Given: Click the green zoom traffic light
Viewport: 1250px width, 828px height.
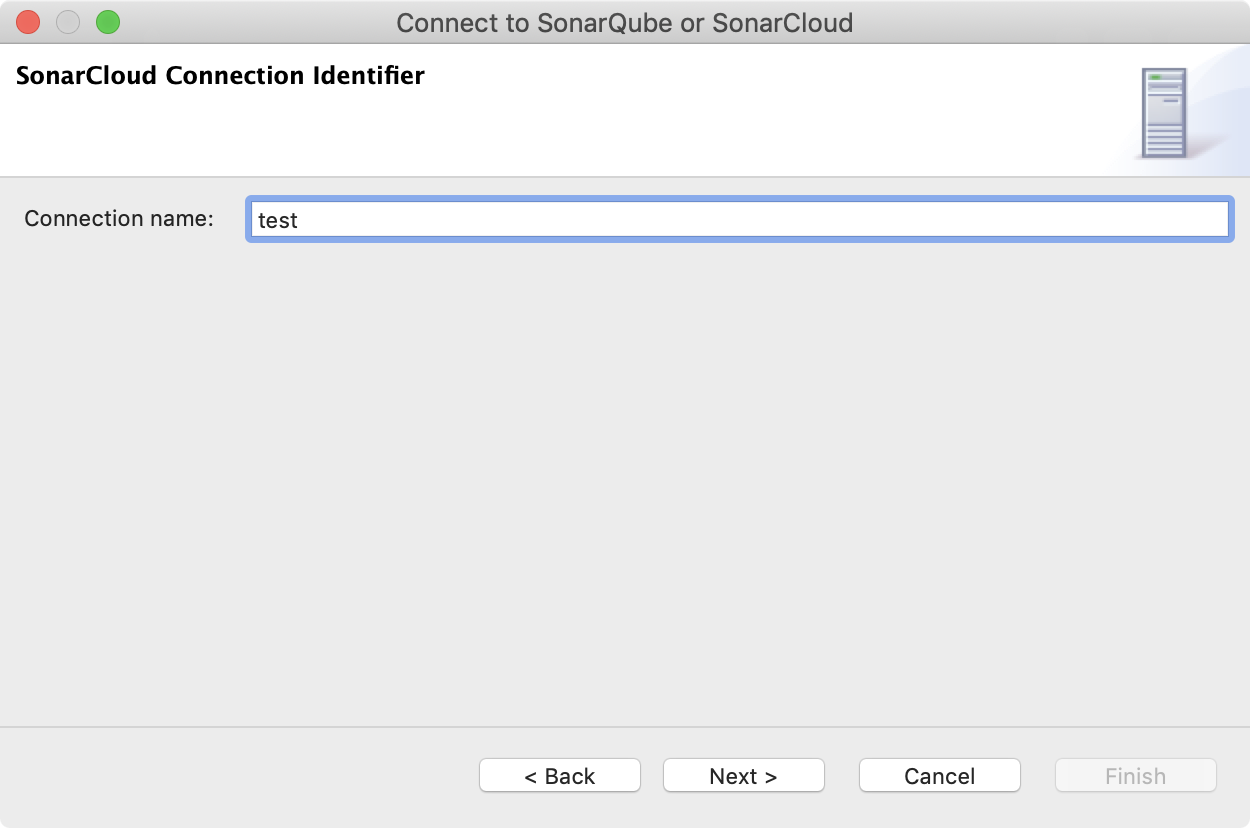Looking at the screenshot, I should click(107, 22).
